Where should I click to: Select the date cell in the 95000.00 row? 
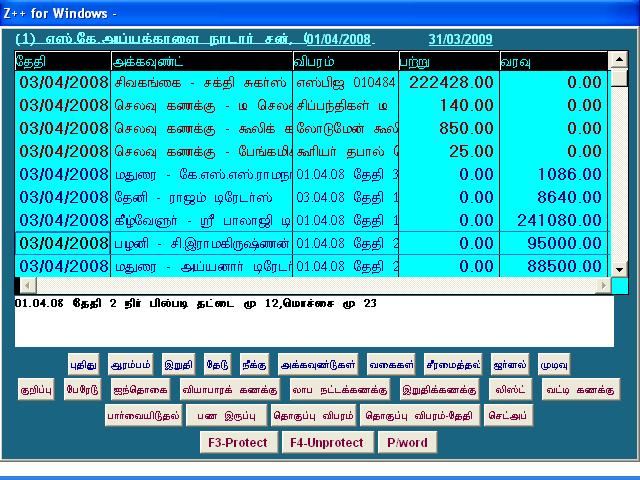click(63, 243)
